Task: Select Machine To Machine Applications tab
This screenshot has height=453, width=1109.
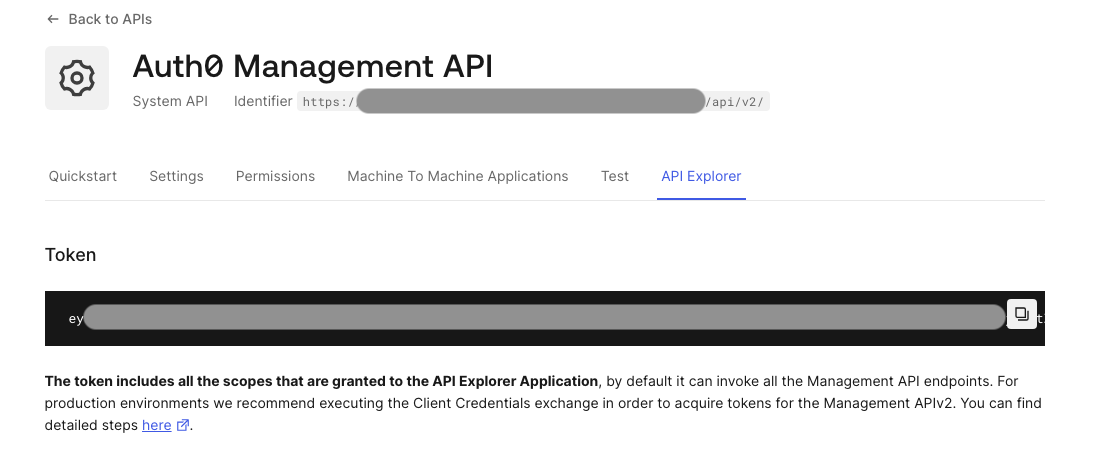Action: click(458, 176)
